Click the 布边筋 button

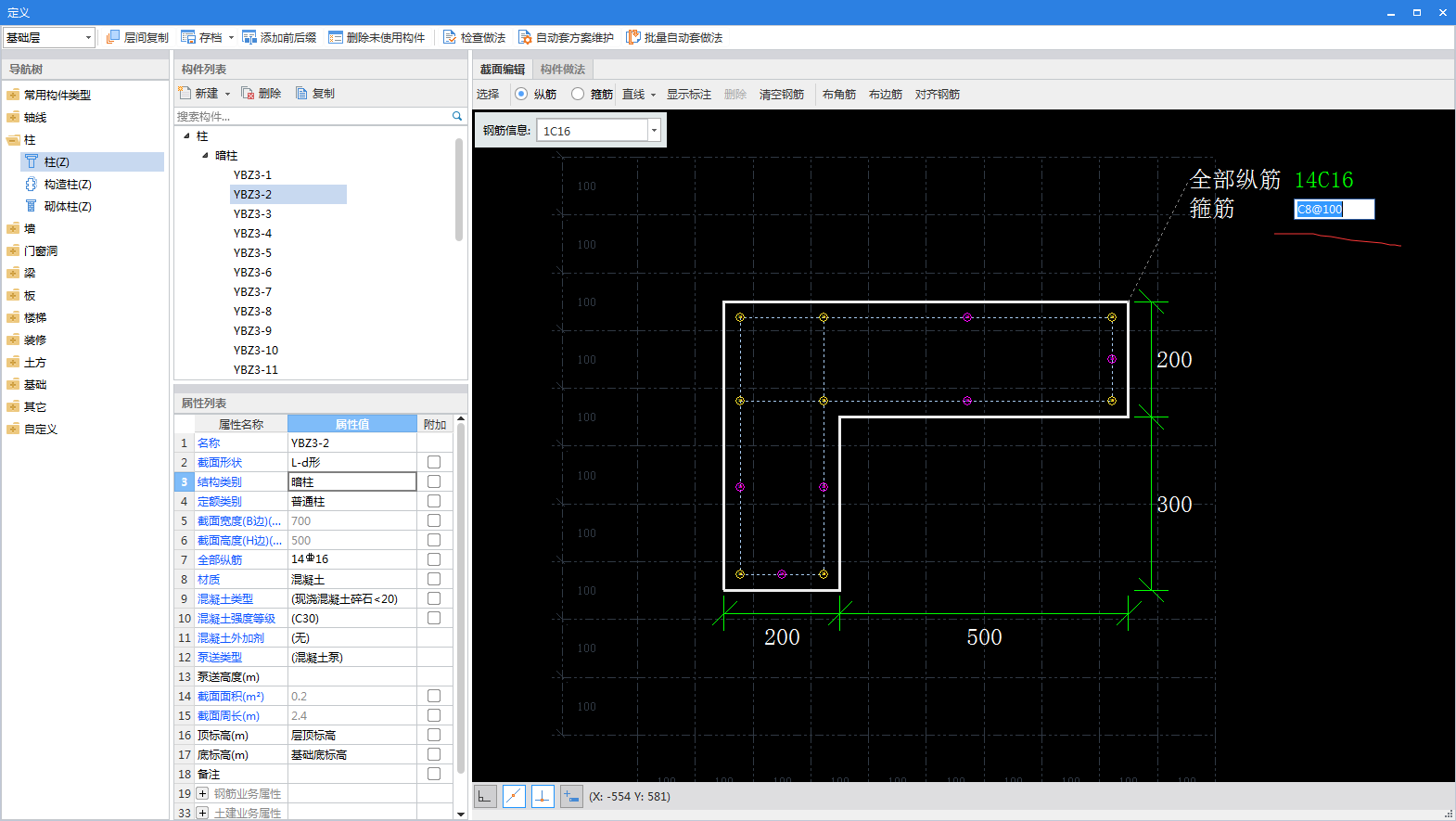click(x=886, y=95)
